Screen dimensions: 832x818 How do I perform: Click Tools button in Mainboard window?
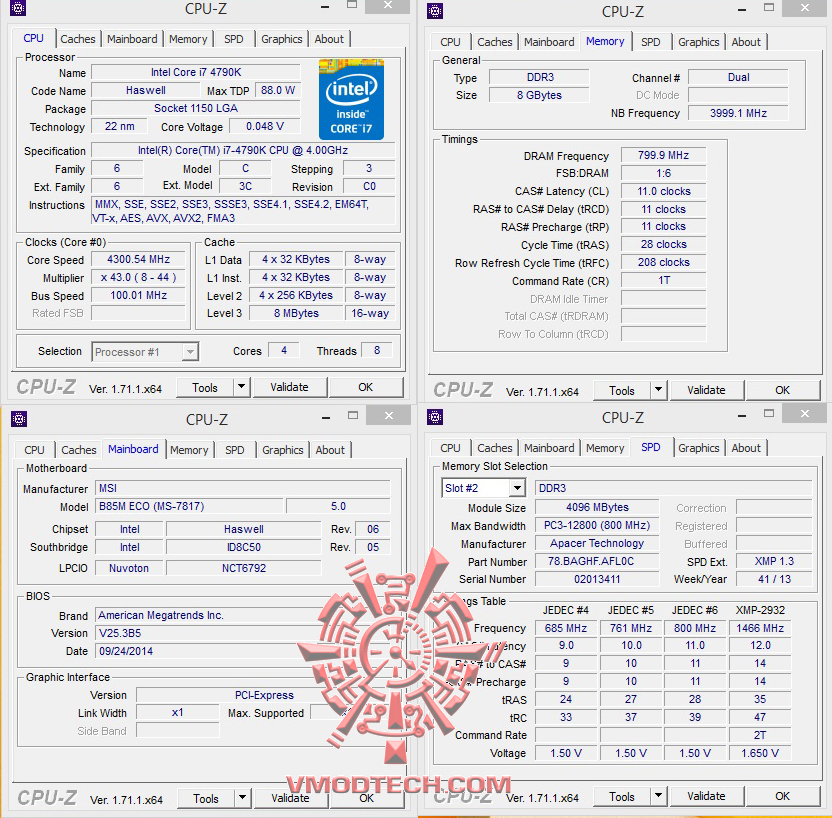[x=206, y=798]
